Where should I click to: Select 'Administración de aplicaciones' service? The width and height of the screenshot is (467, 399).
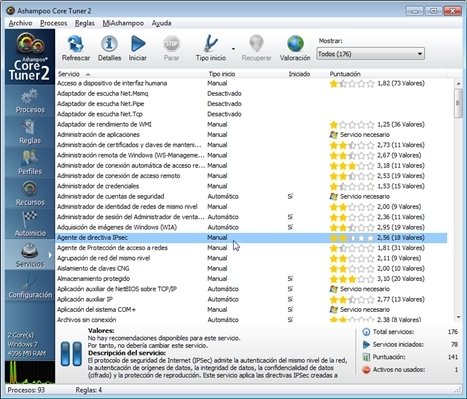pyautogui.click(x=98, y=135)
